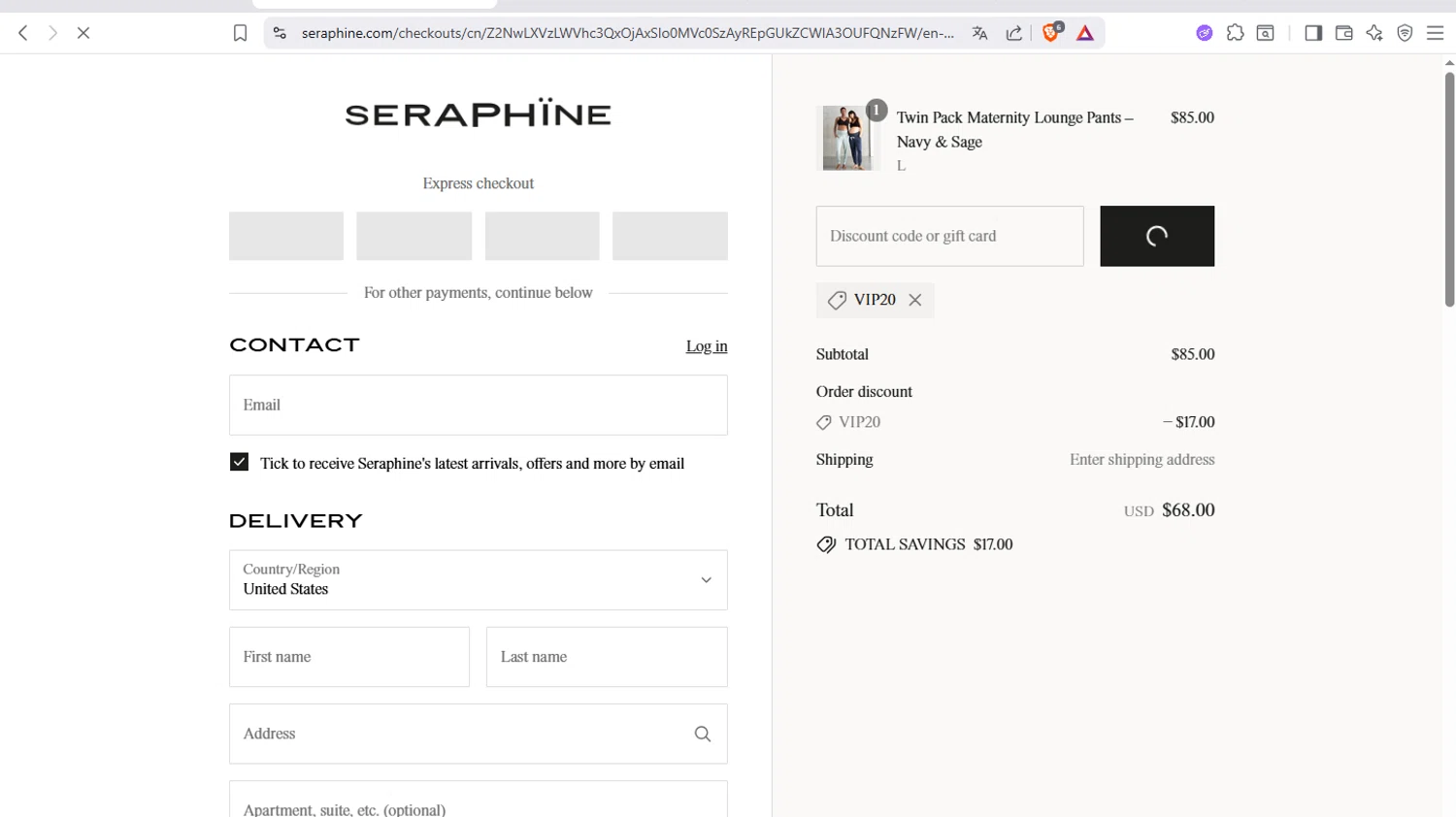The image size is (1456, 817).
Task: Click the $68.00 total amount
Action: [x=1188, y=510]
